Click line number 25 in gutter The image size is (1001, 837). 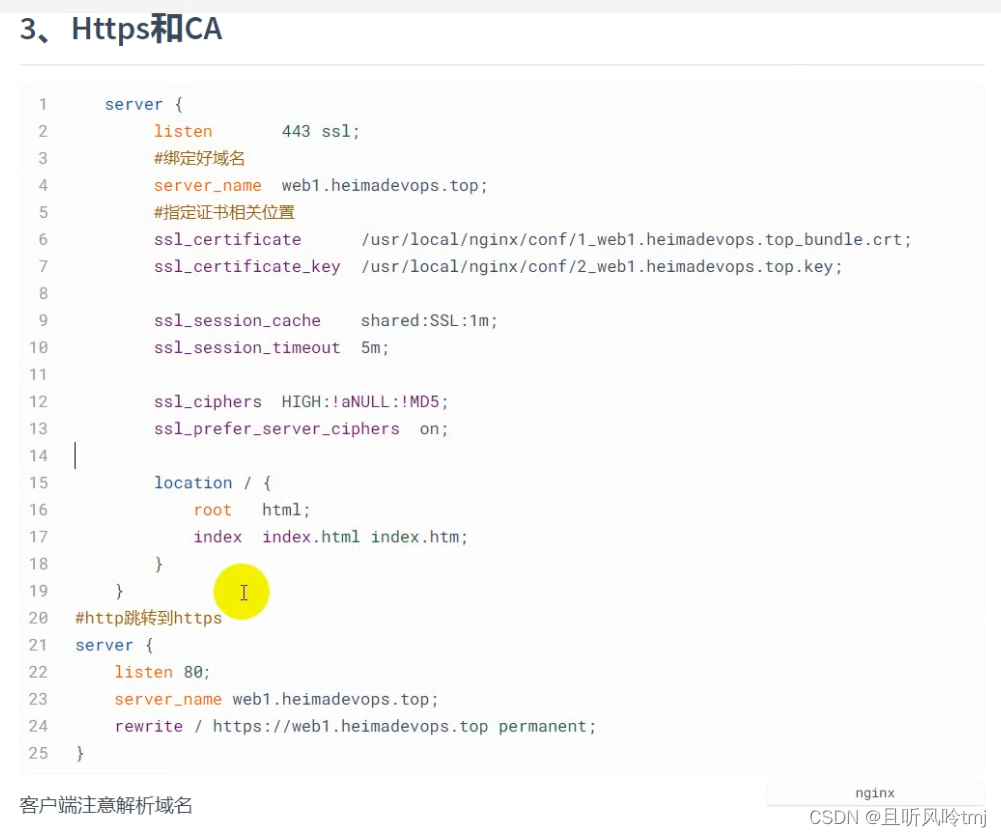point(38,753)
